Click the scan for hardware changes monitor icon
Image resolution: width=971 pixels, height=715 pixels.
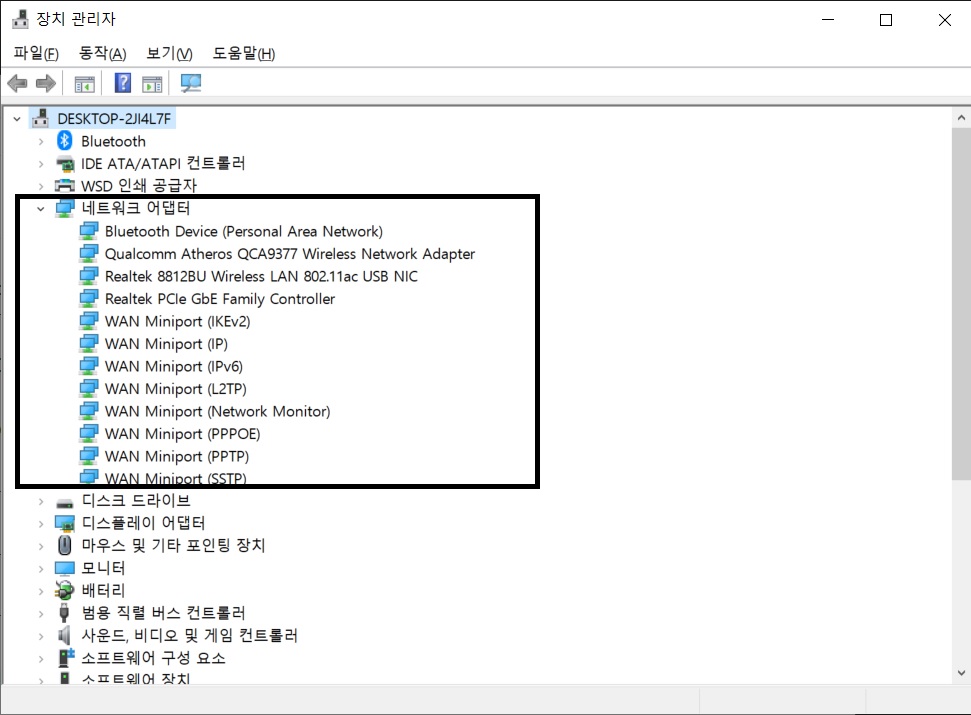[x=191, y=83]
